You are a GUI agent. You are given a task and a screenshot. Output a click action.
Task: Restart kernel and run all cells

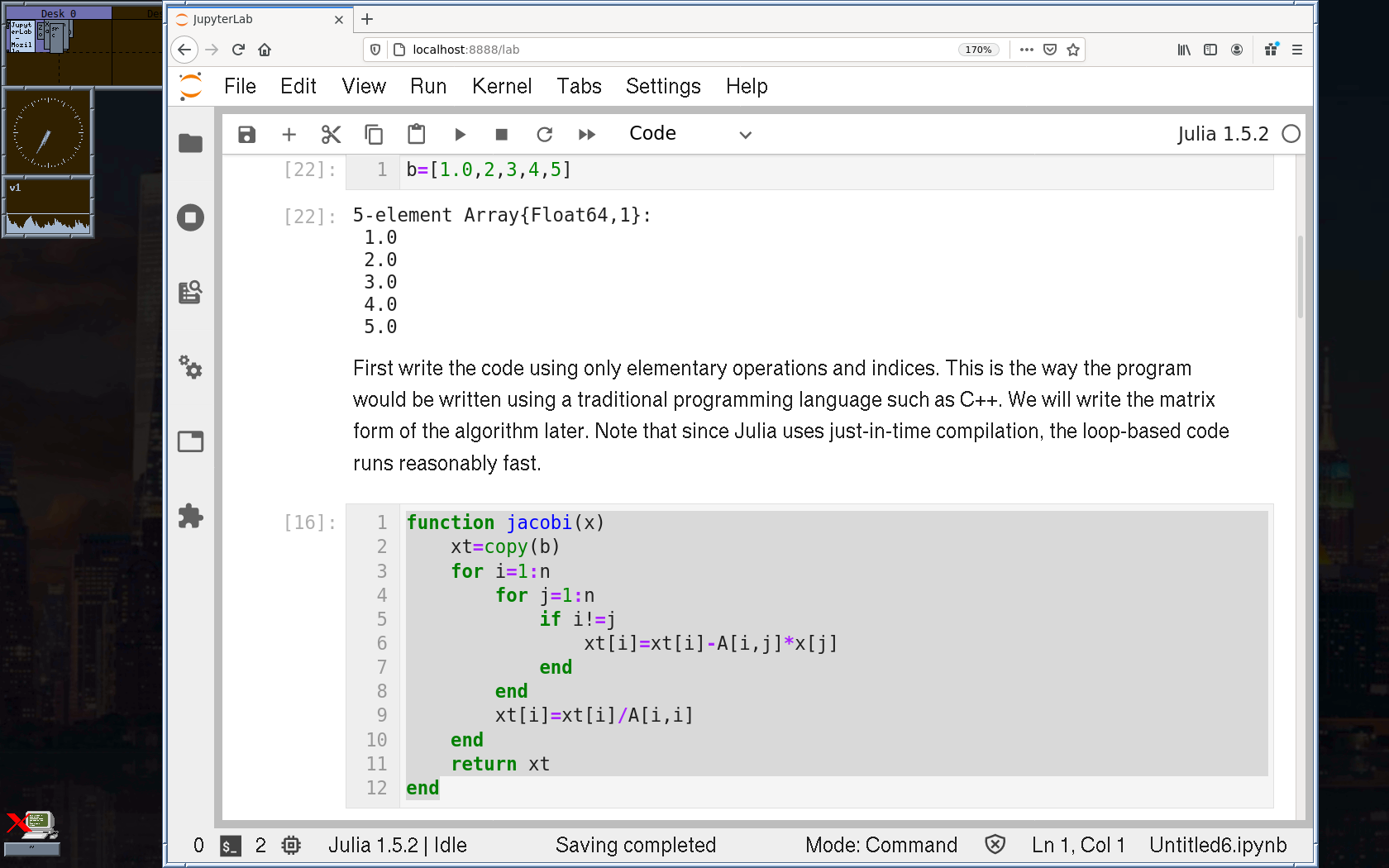[587, 134]
